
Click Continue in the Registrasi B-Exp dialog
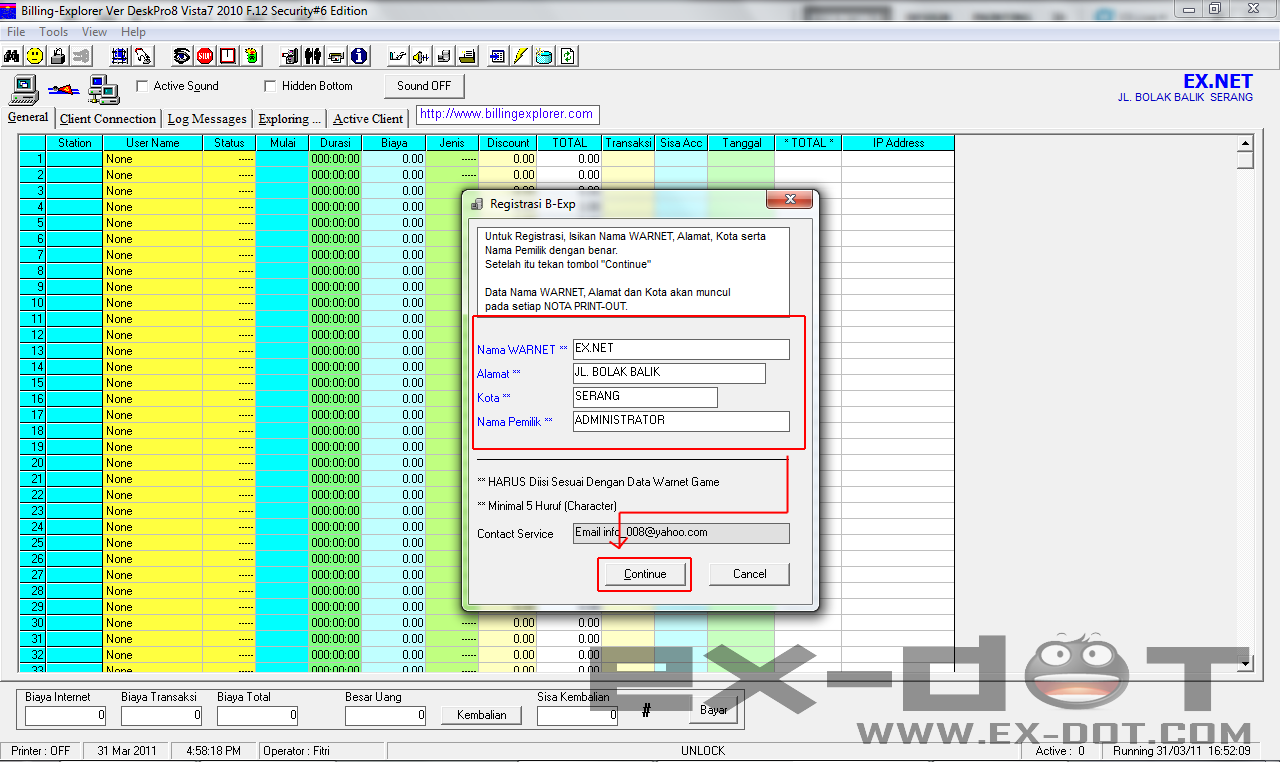tap(644, 574)
